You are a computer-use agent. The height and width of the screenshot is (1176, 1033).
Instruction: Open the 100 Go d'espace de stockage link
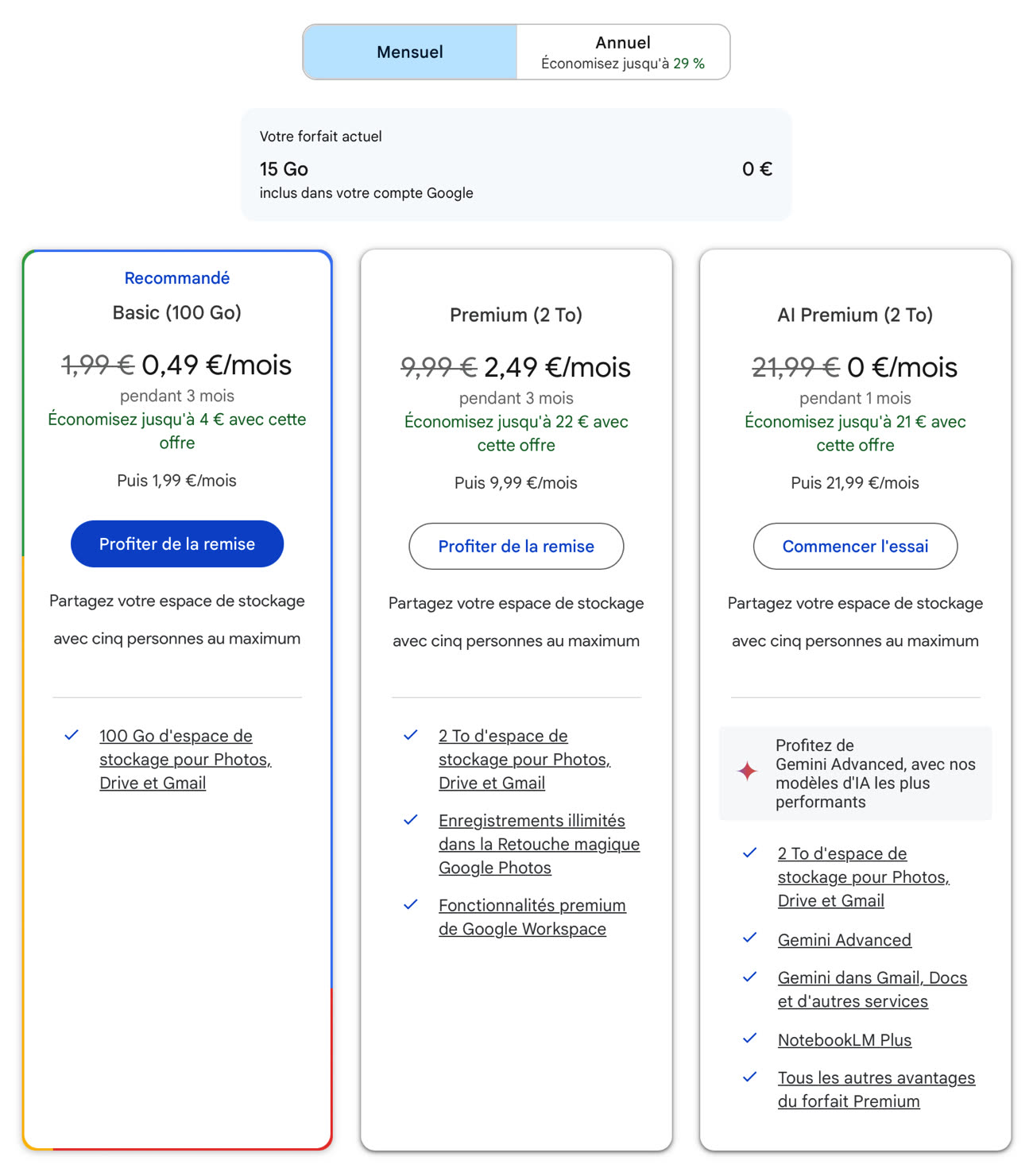coord(185,760)
